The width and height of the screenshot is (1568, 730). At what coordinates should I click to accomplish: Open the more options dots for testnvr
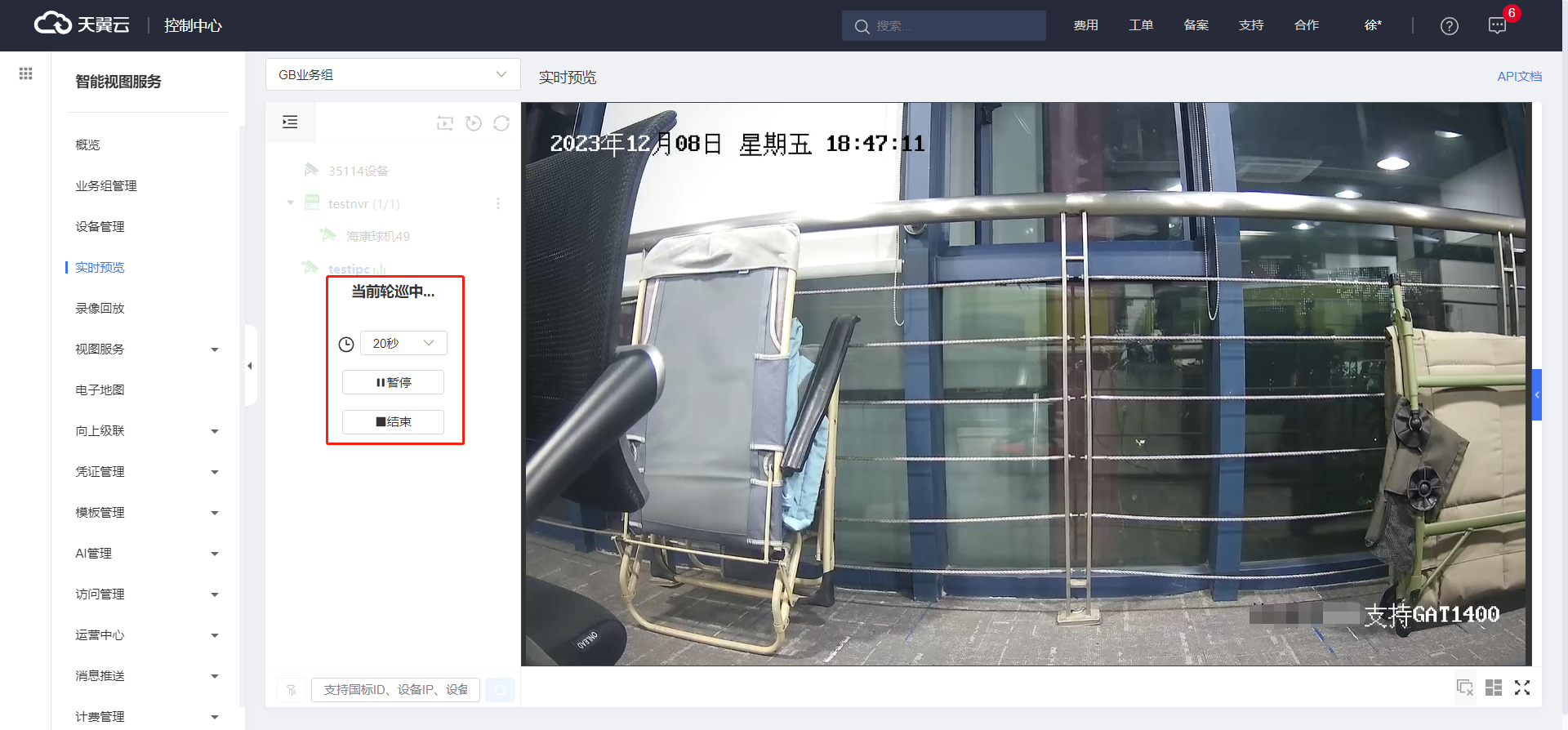[x=498, y=203]
